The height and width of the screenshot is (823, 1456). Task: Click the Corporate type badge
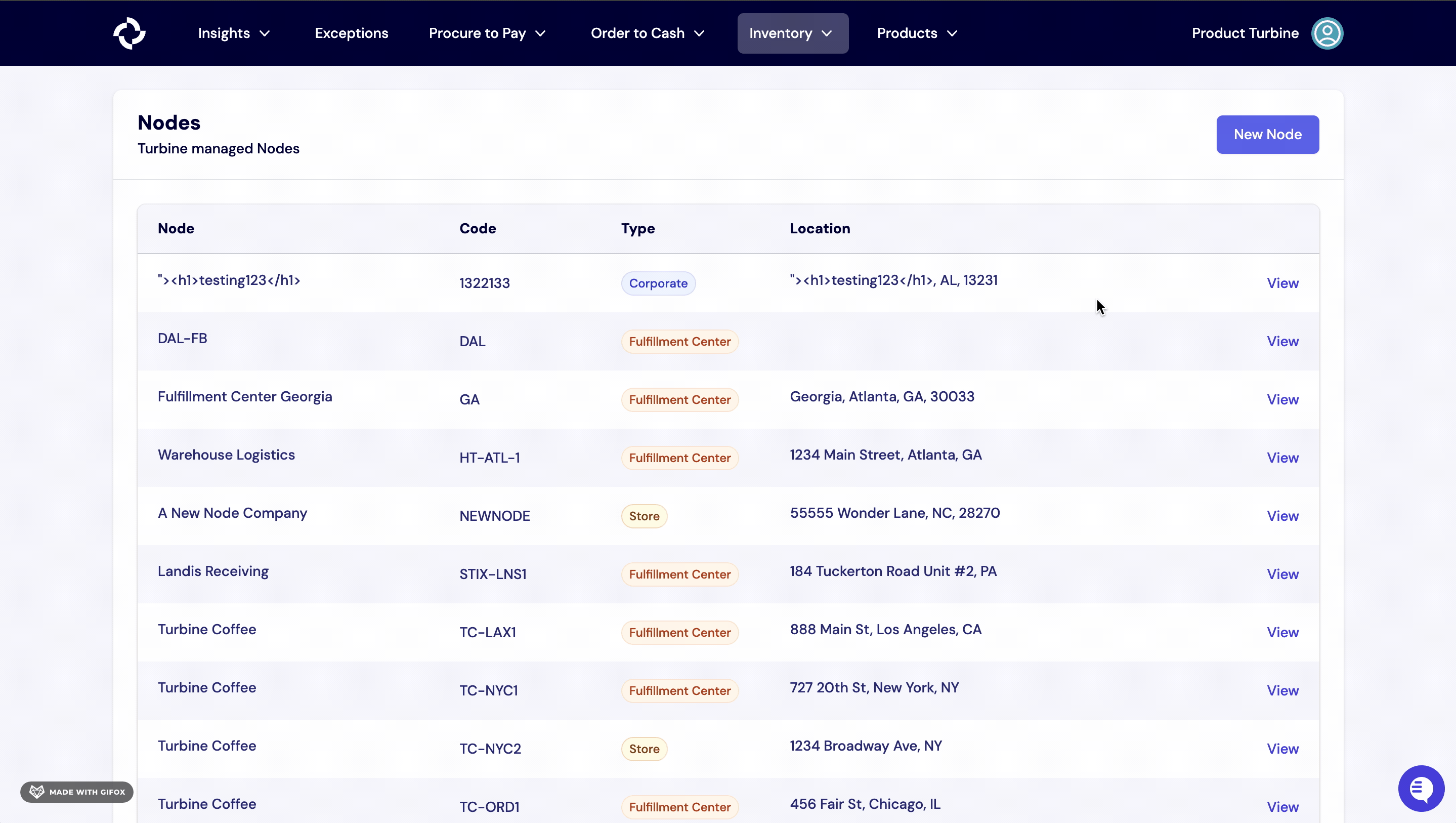tap(658, 283)
